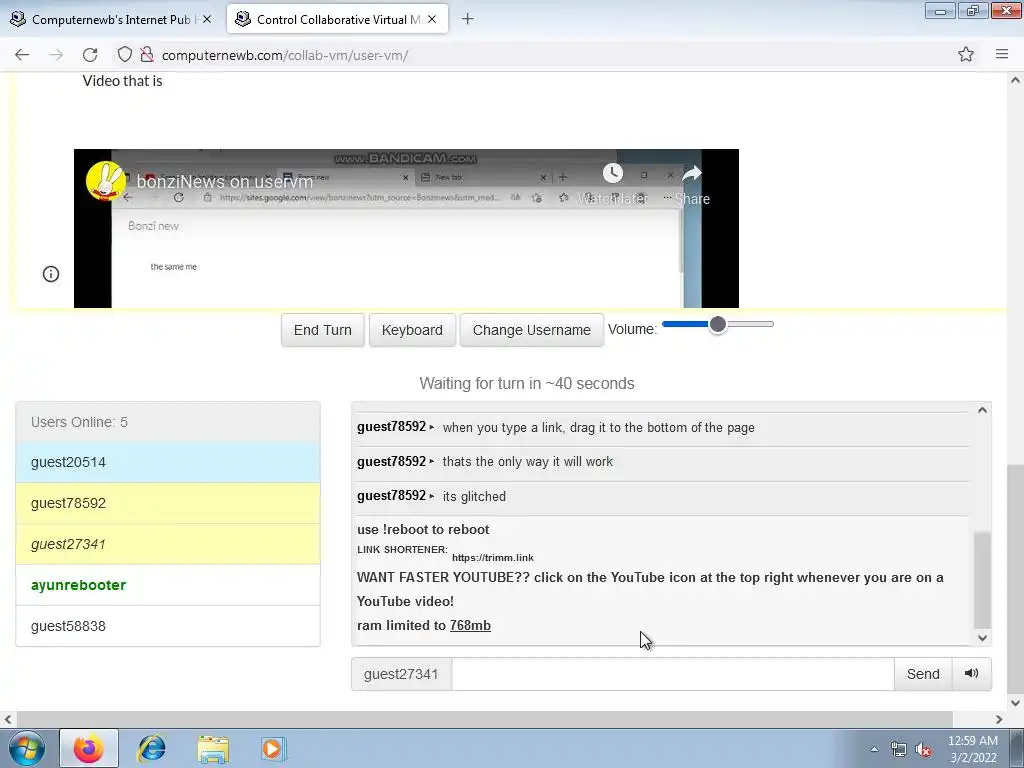Click the Firefox taskbar icon
Viewport: 1024px width, 768px height.
point(89,748)
